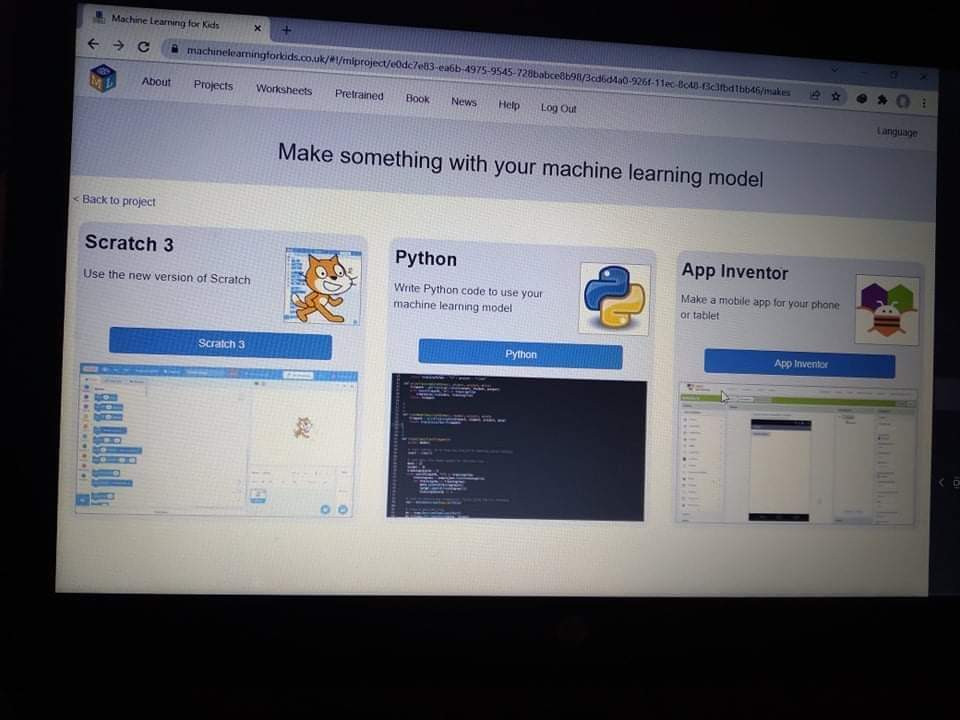Click the 'Make something with your machine learning model' title
Screen dimensions: 960x720
(x=520, y=165)
